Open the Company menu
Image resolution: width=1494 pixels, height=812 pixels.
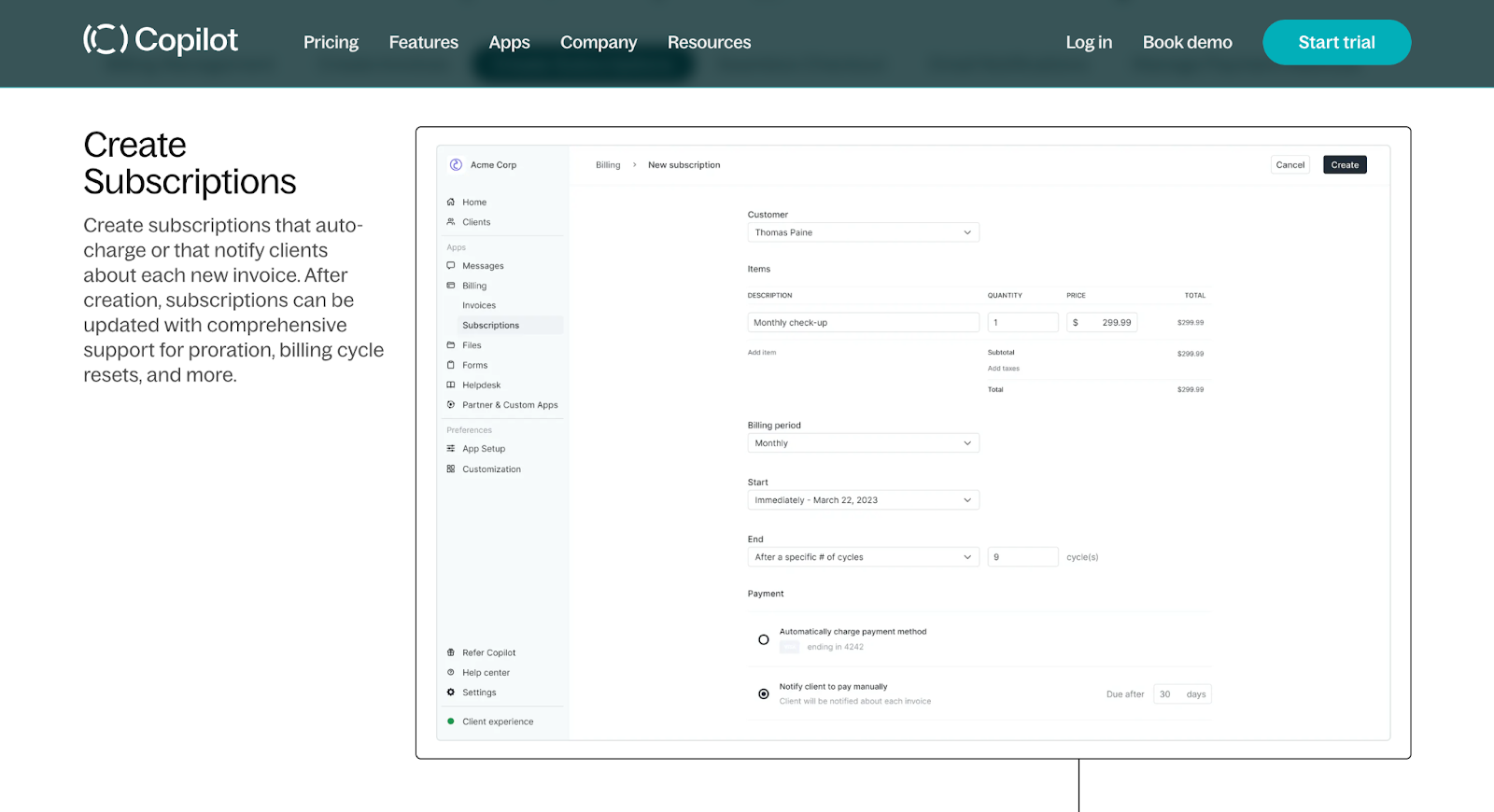599,42
